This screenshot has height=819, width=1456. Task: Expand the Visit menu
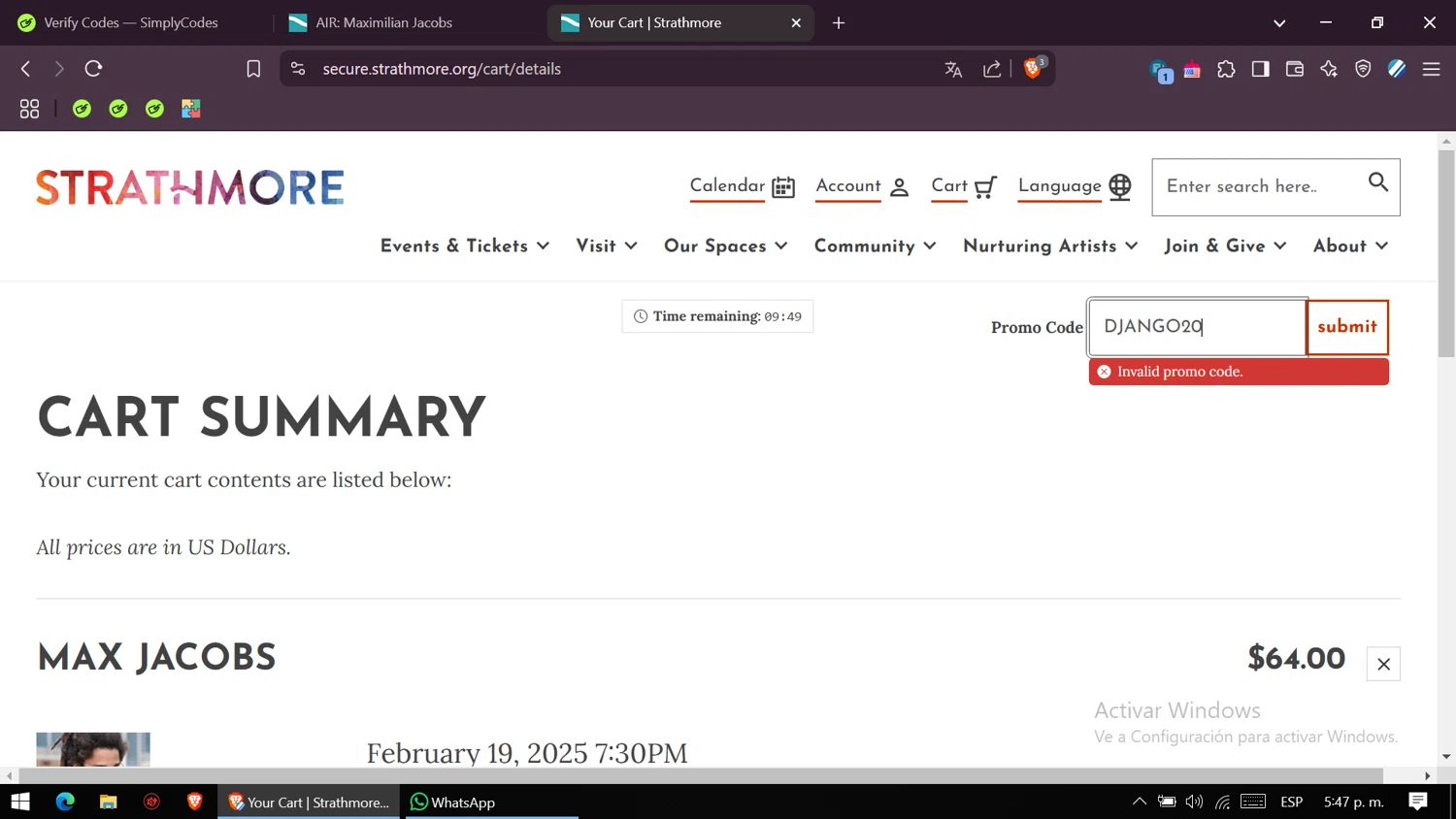[607, 246]
